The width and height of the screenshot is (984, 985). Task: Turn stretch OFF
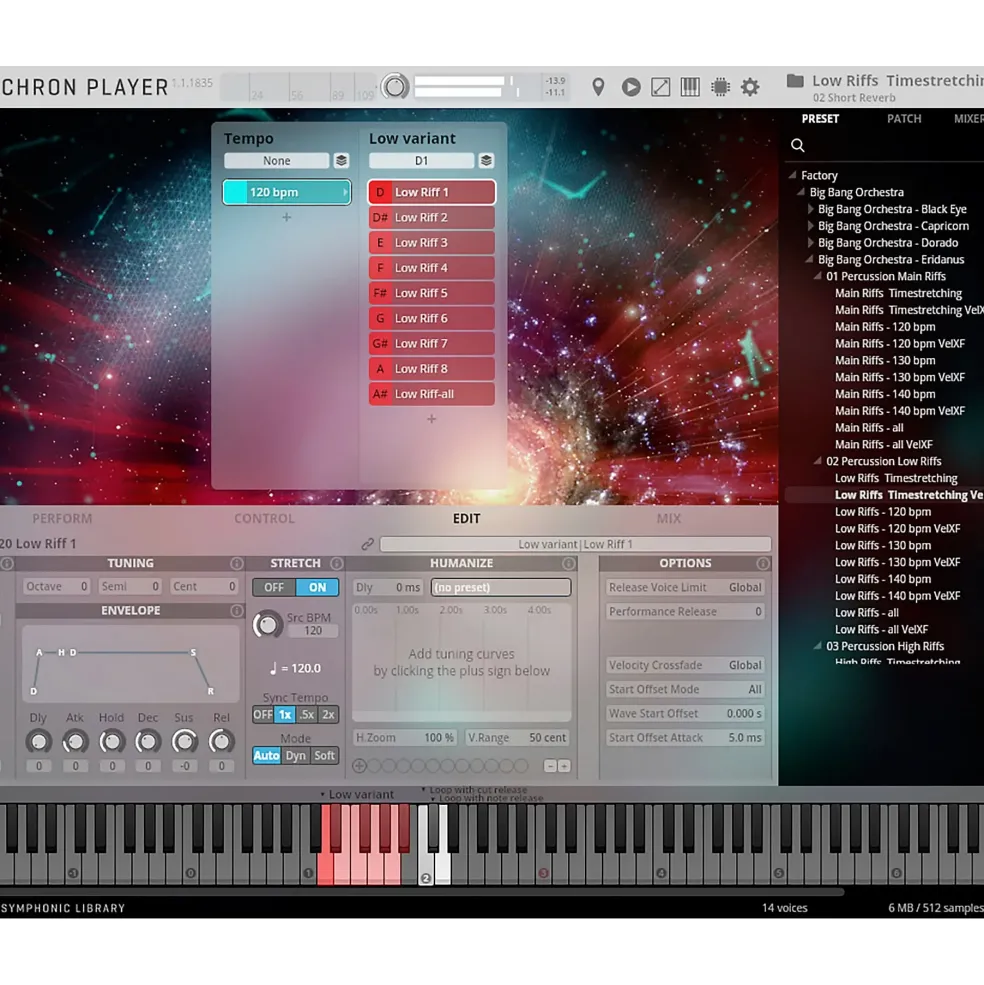click(274, 587)
